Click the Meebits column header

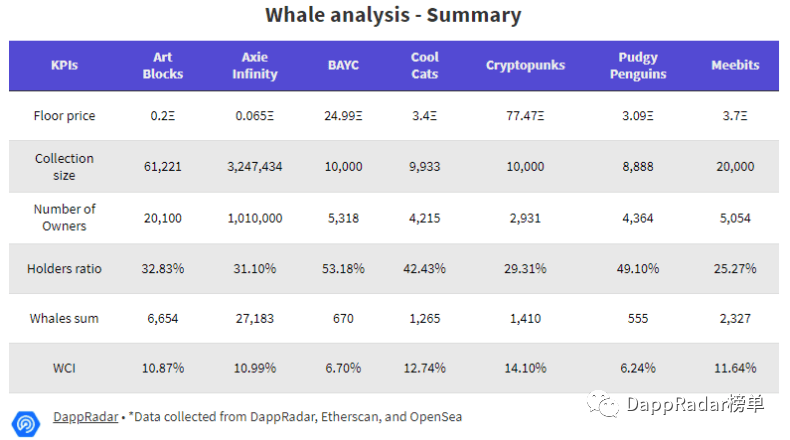735,66
